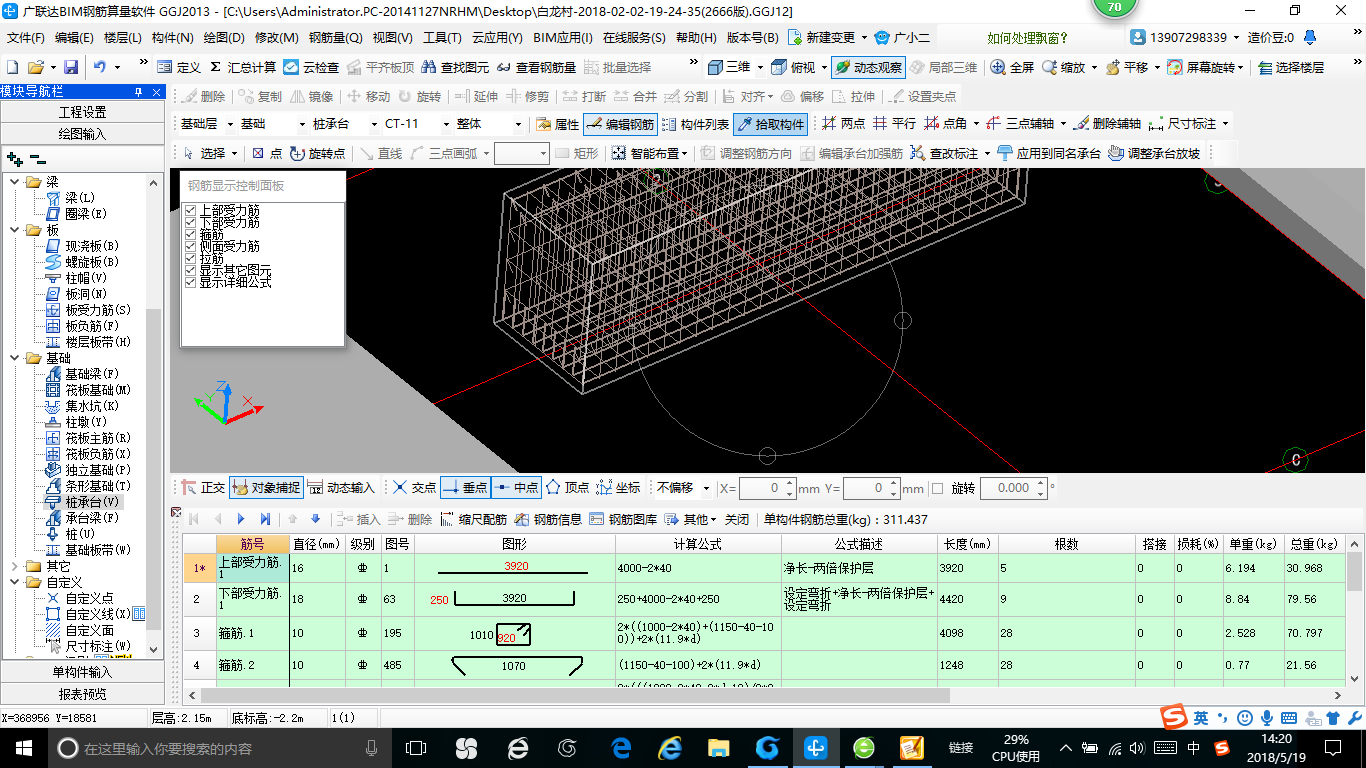
Task: Open 文件(F) menu
Action: (26, 38)
